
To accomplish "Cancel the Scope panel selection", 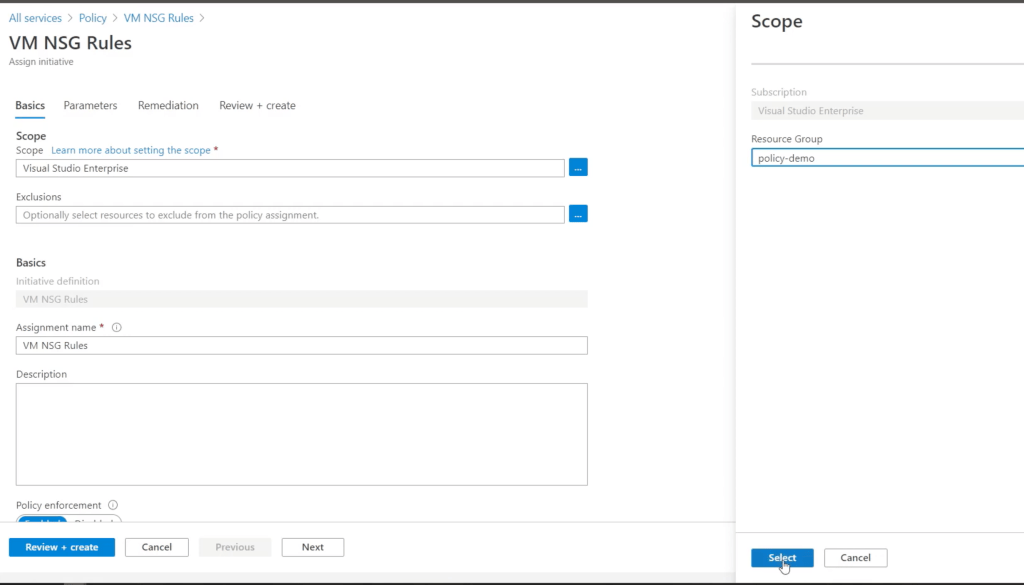I will [x=855, y=558].
